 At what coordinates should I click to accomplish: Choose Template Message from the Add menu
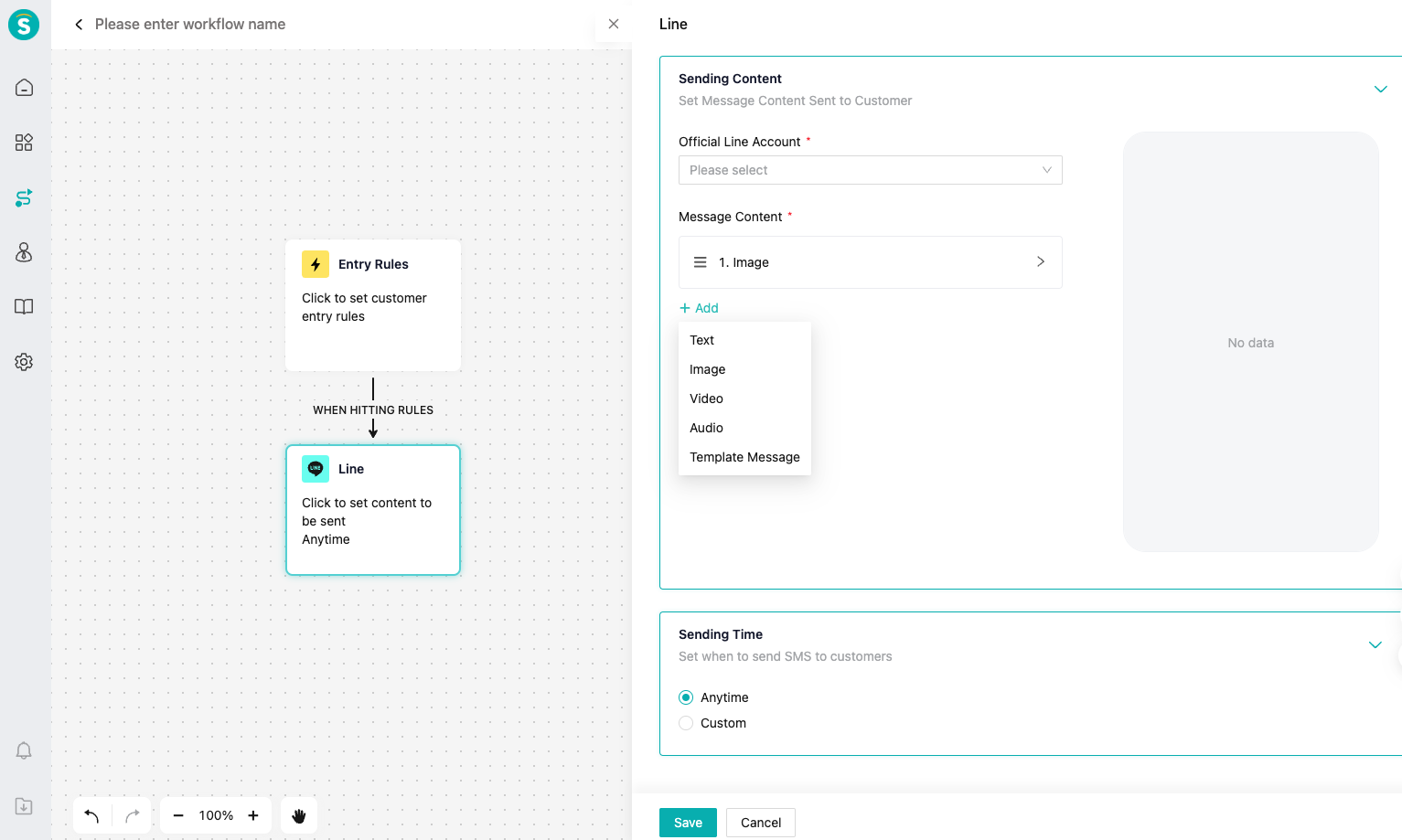pyautogui.click(x=744, y=457)
